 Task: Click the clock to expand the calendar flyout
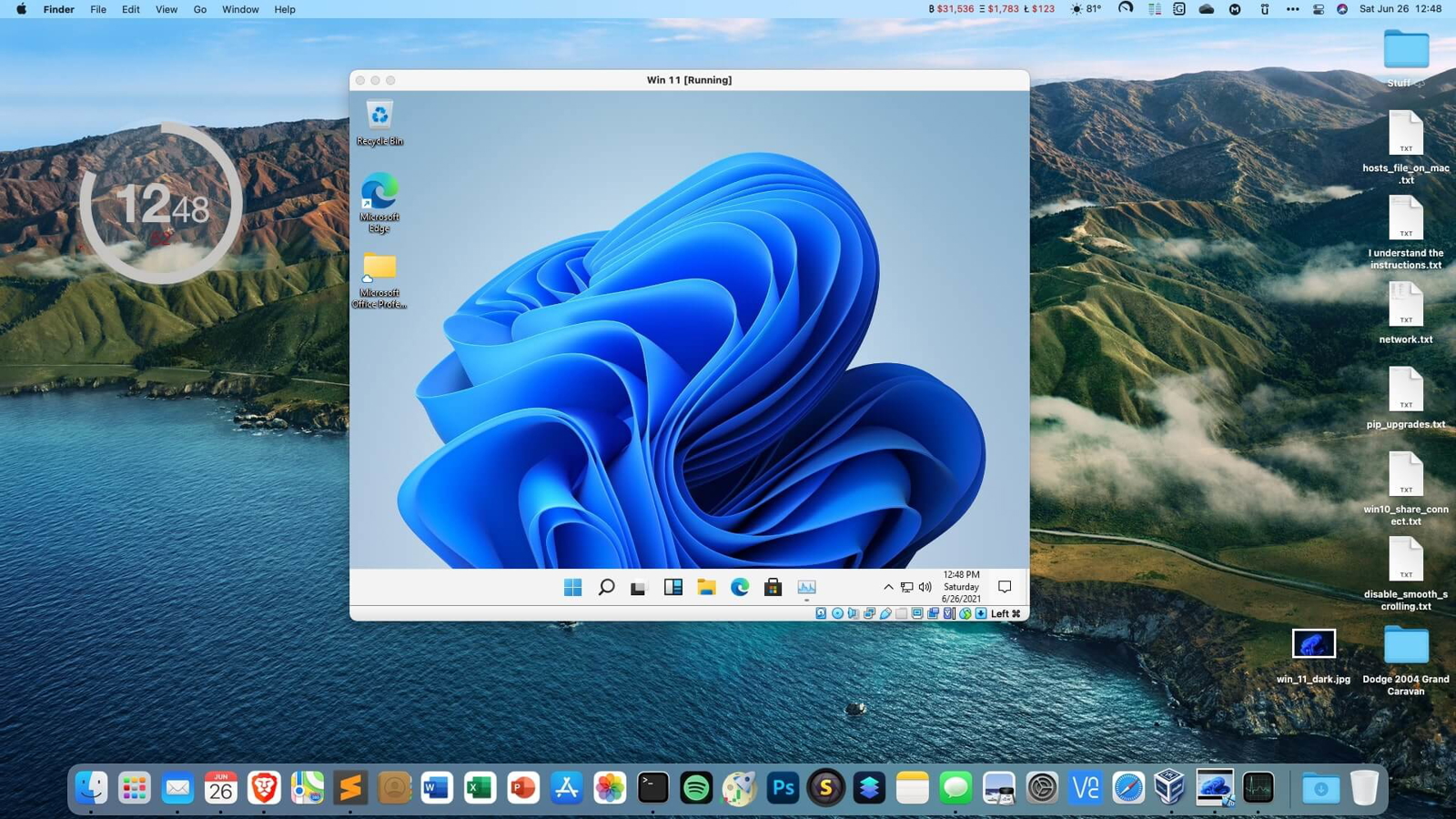[960, 587]
